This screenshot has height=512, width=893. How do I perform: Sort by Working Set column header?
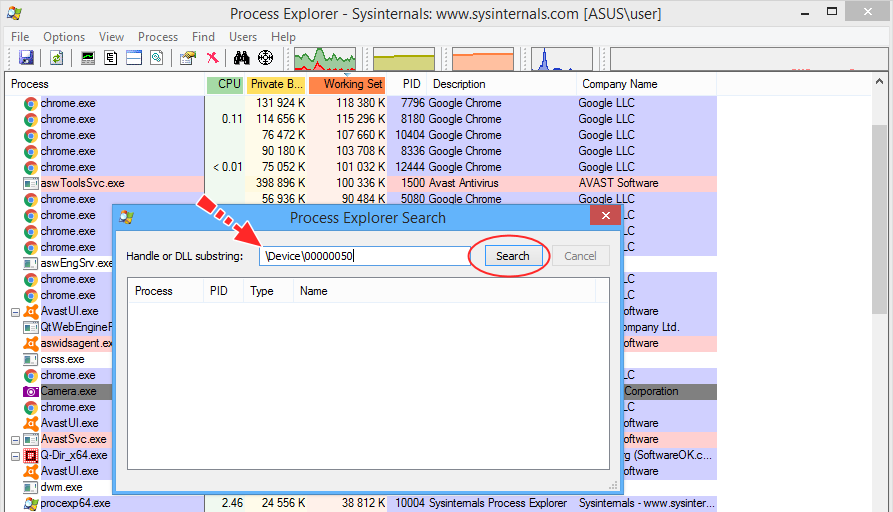click(x=347, y=84)
